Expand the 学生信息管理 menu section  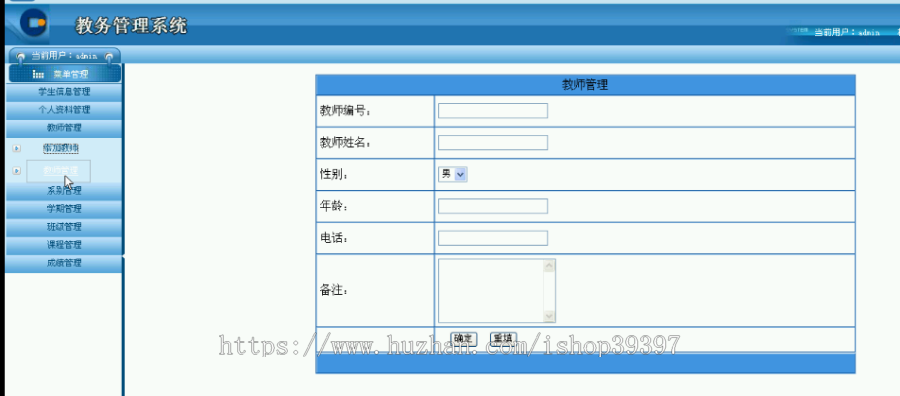click(x=64, y=92)
